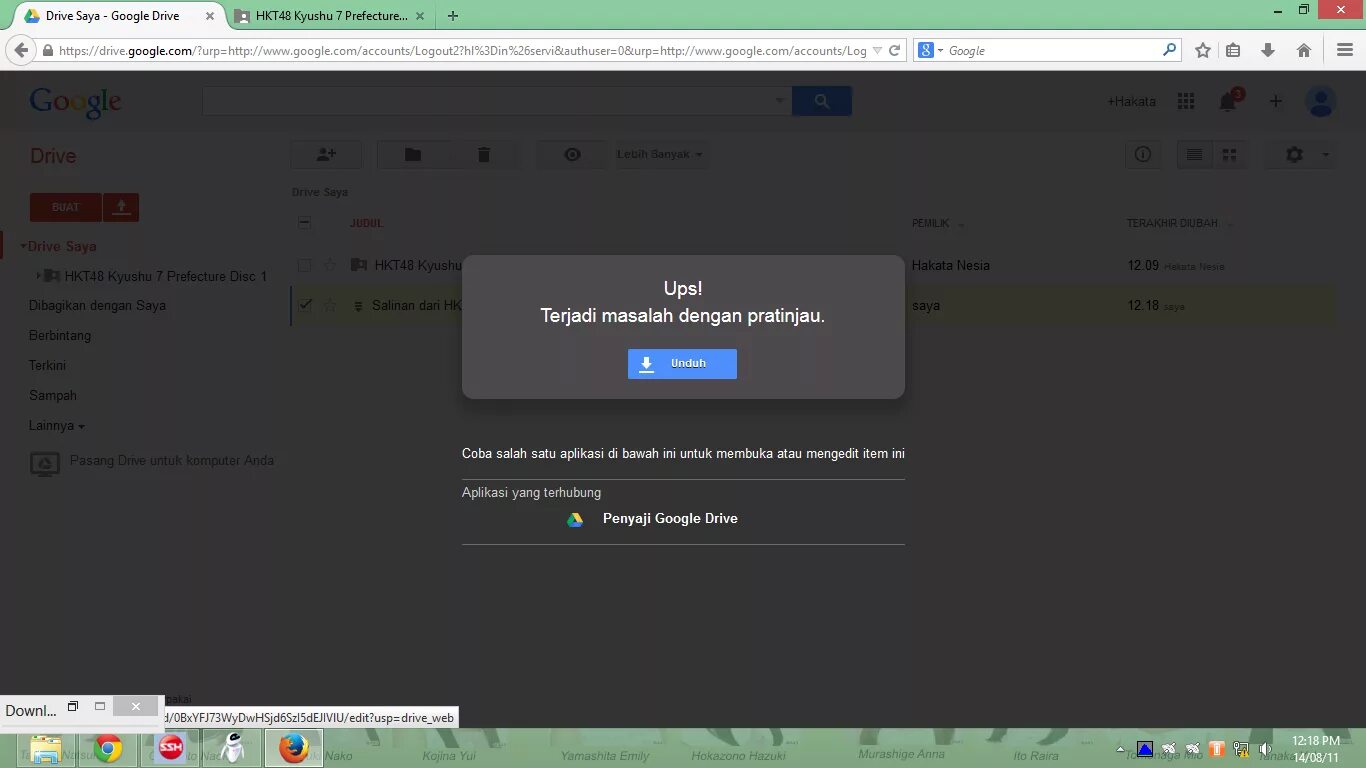Open a new browser tab
Viewport: 1366px width, 768px height.
[x=453, y=16]
